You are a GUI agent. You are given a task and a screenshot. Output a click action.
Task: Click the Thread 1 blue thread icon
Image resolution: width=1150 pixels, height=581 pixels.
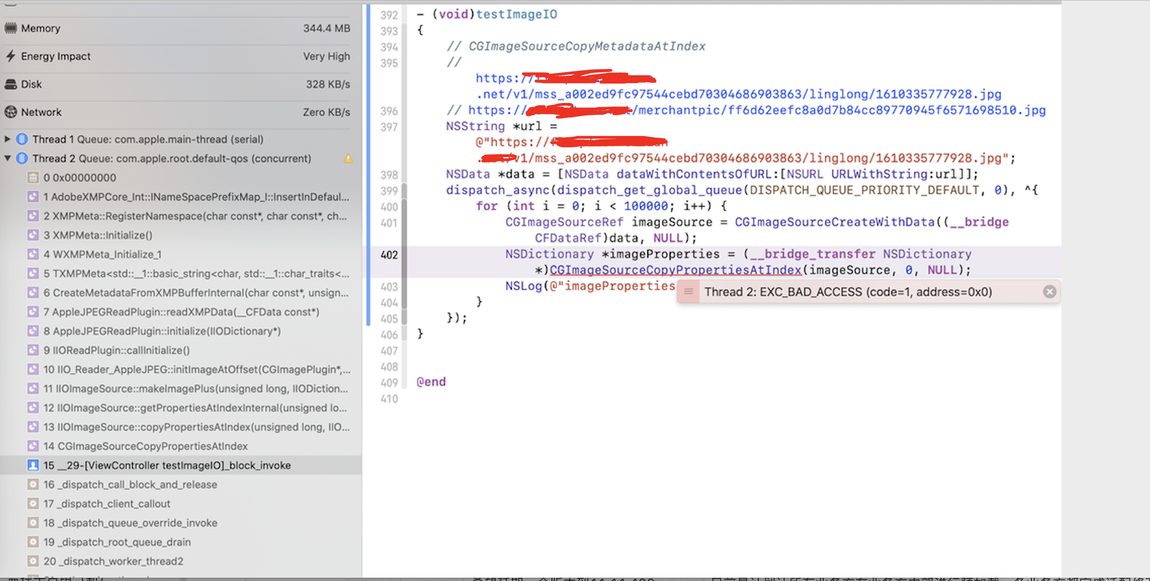click(x=22, y=140)
